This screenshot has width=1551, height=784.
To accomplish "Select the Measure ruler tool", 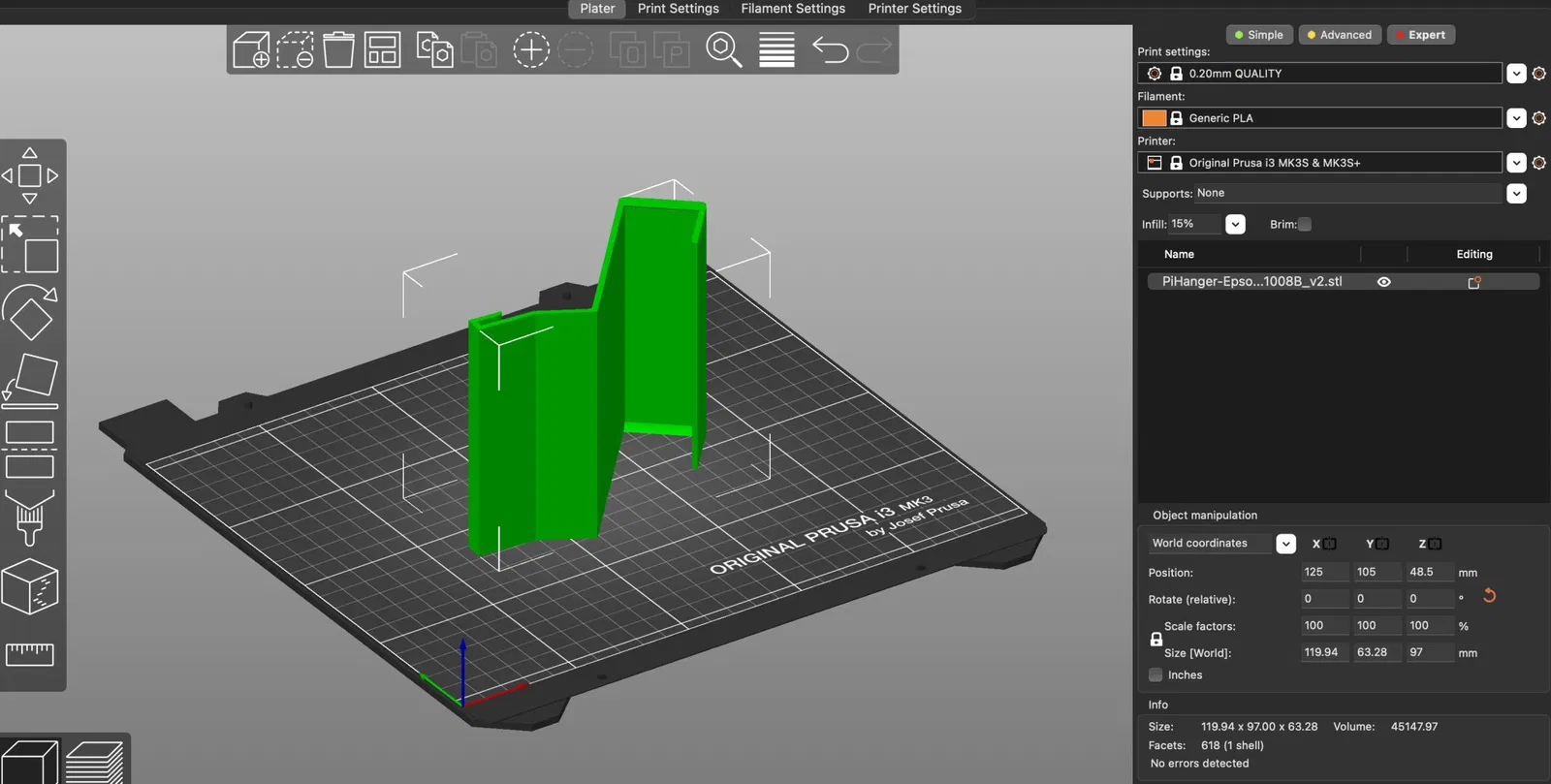I will point(30,654).
